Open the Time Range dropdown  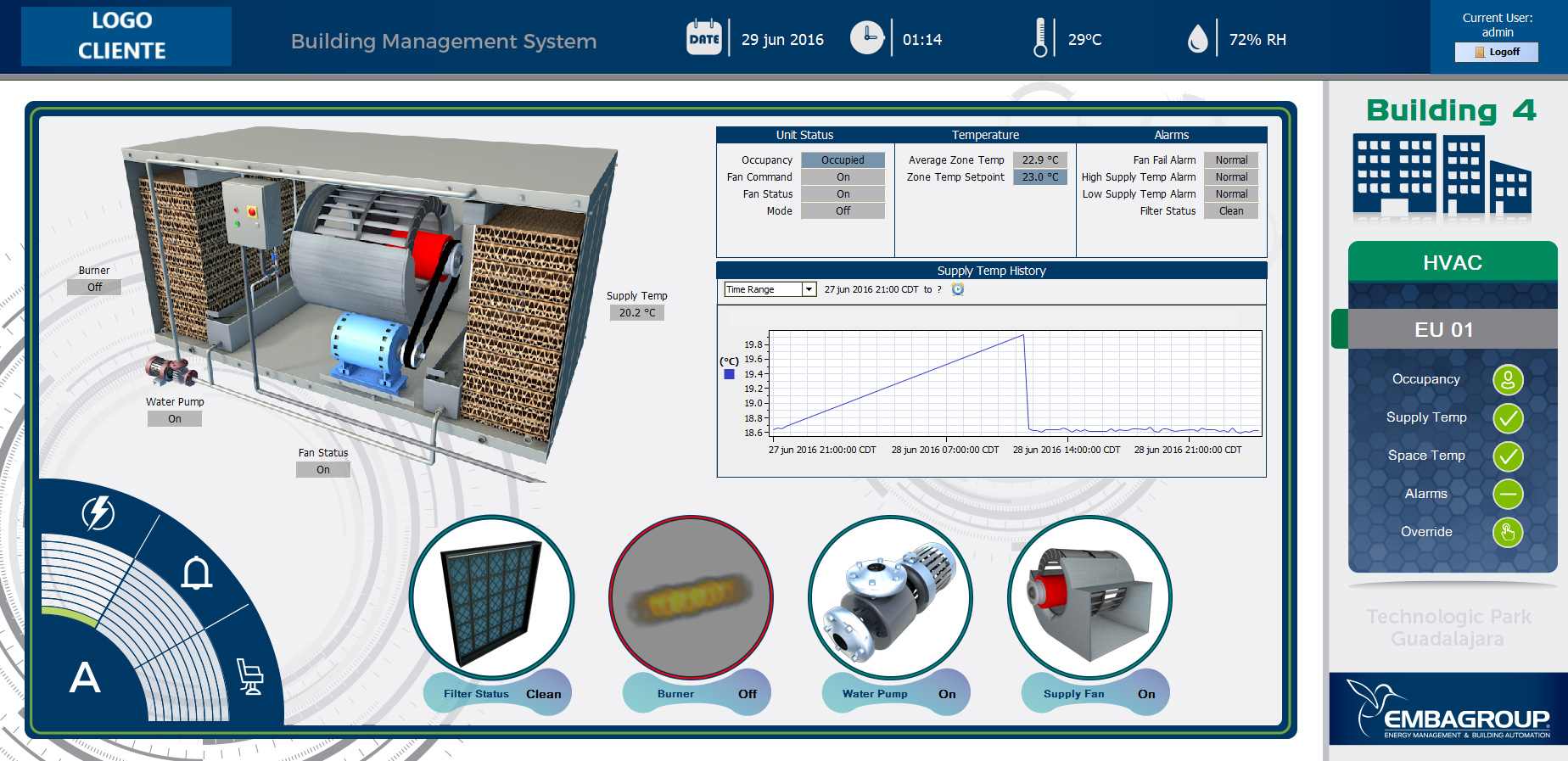(770, 289)
